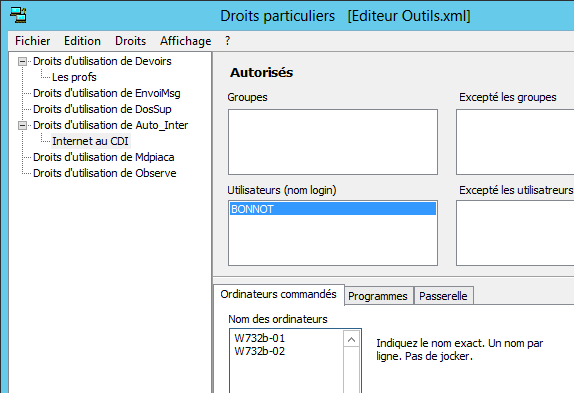This screenshot has width=574, height=393.
Task: Switch to Ordinateurs commandés tab
Action: [279, 294]
